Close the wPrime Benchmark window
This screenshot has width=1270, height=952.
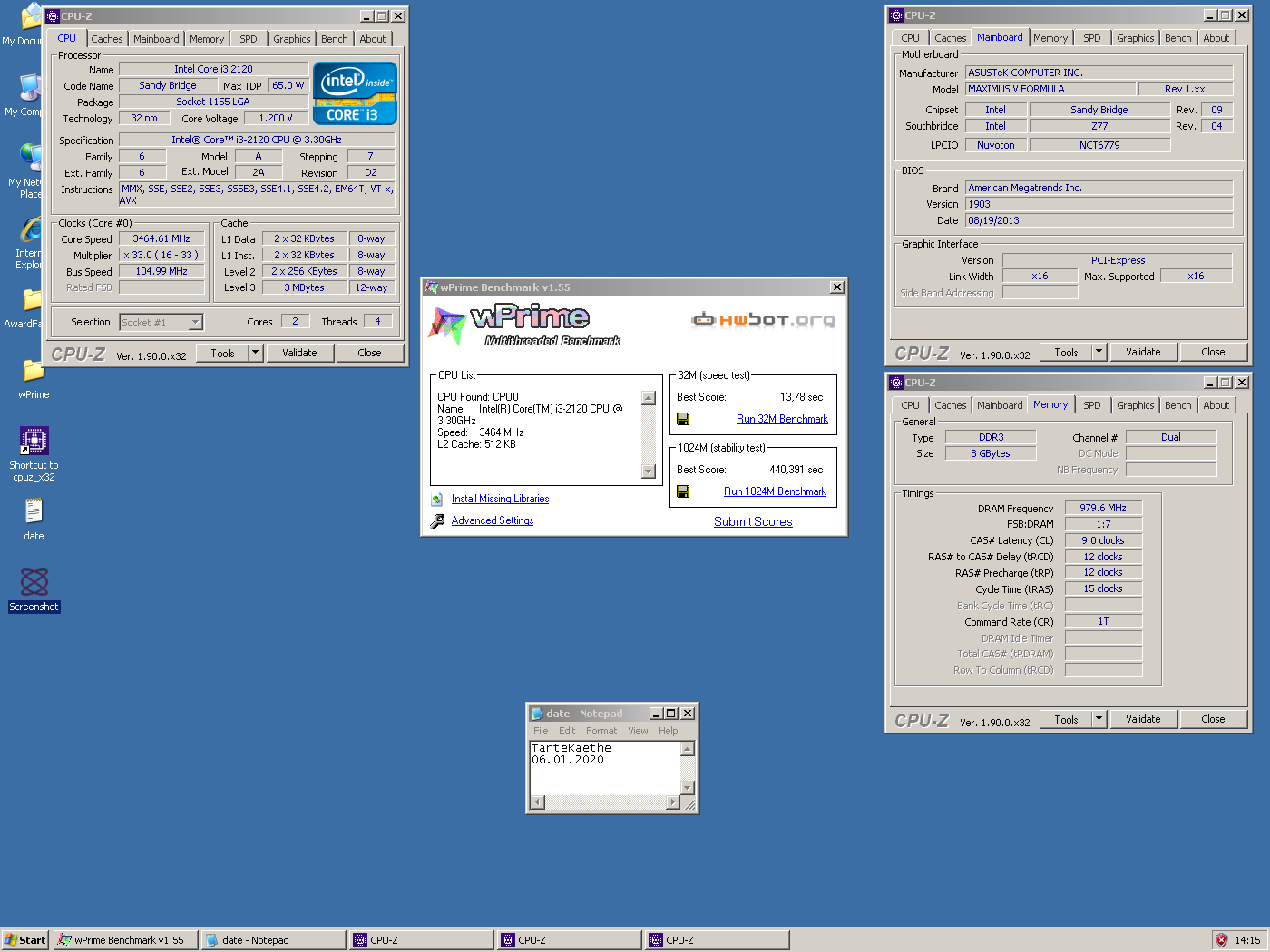point(836,287)
